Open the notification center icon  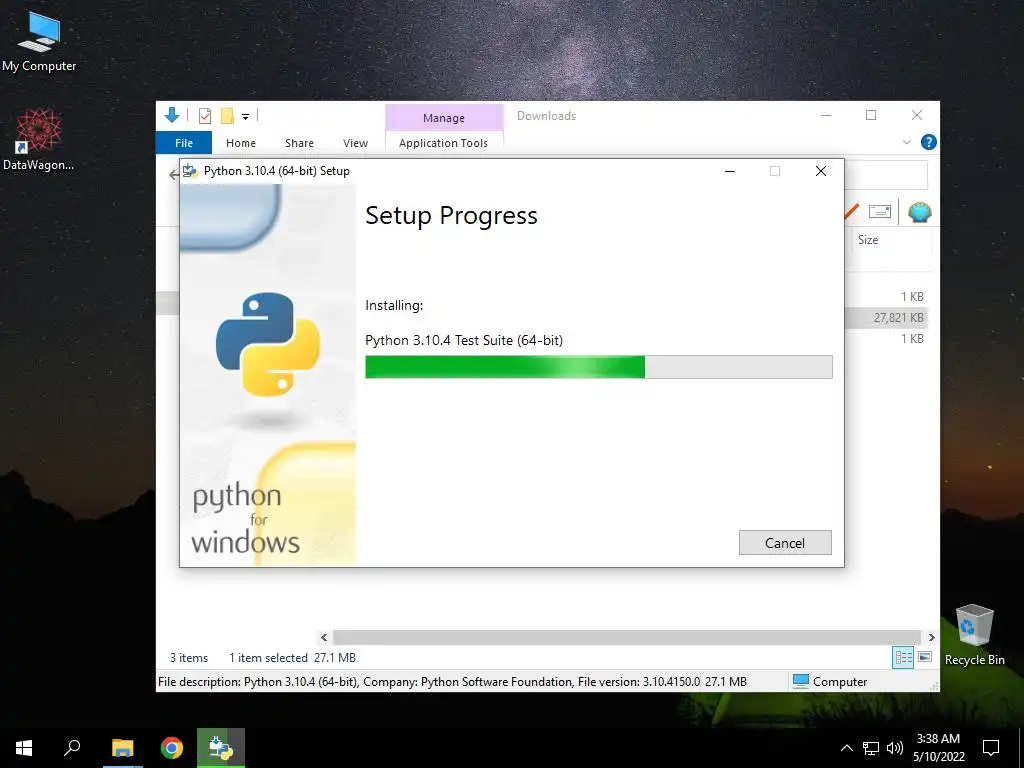pyautogui.click(x=991, y=748)
